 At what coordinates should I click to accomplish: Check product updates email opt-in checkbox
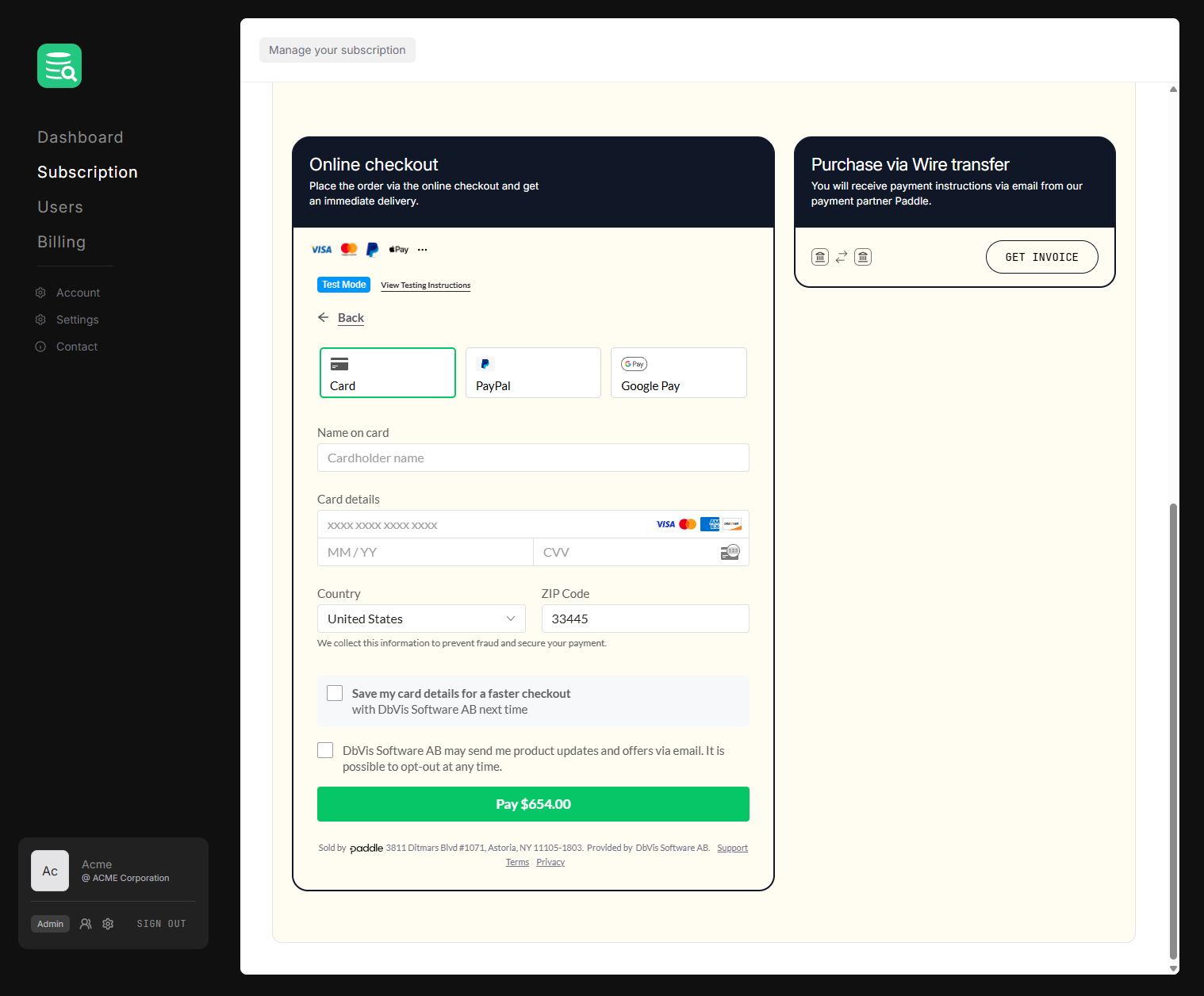point(325,750)
